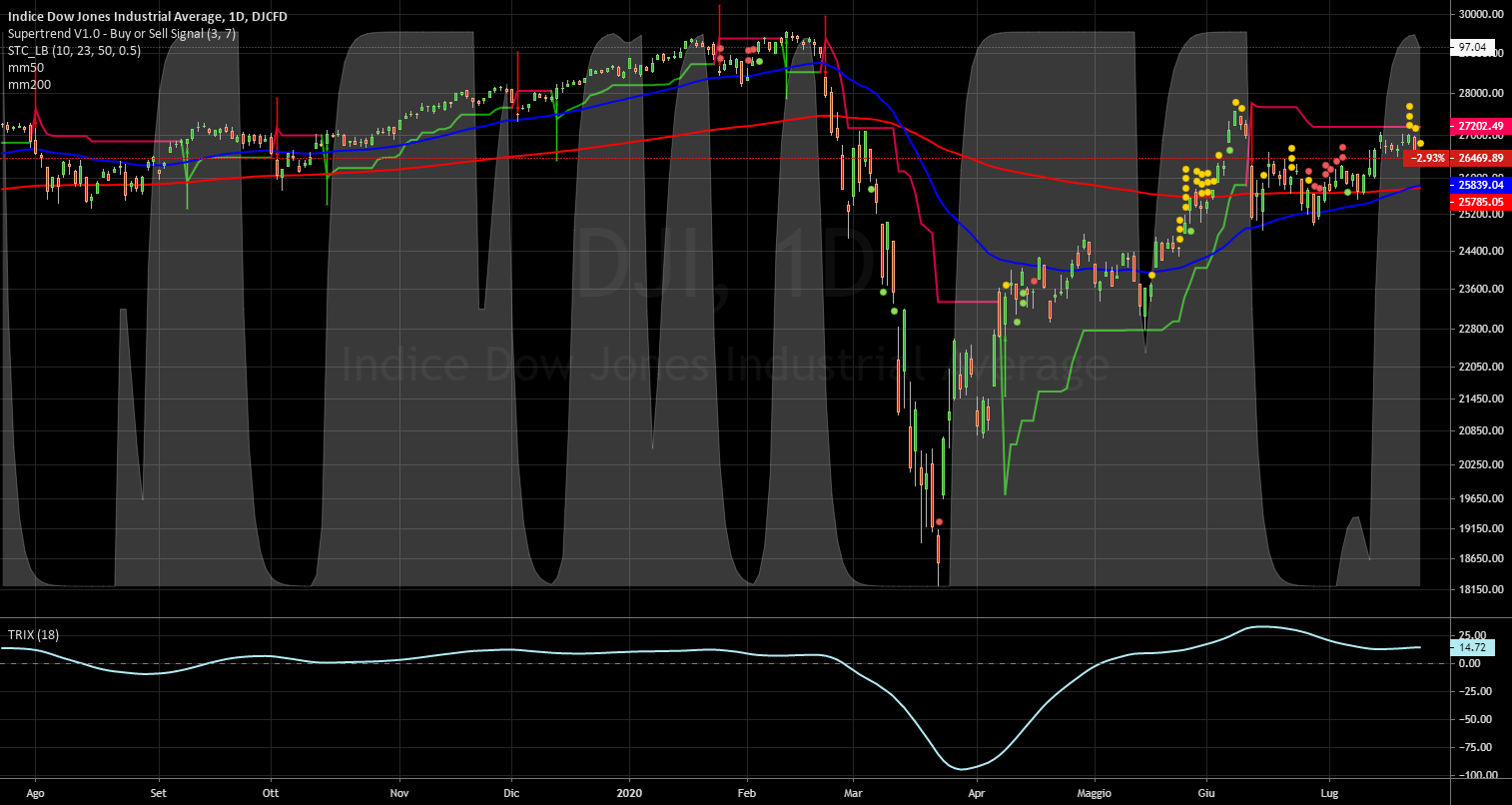Click the Indice Dow Jones Industrial Average chart title
The width and height of the screenshot is (1512, 805).
pos(148,16)
